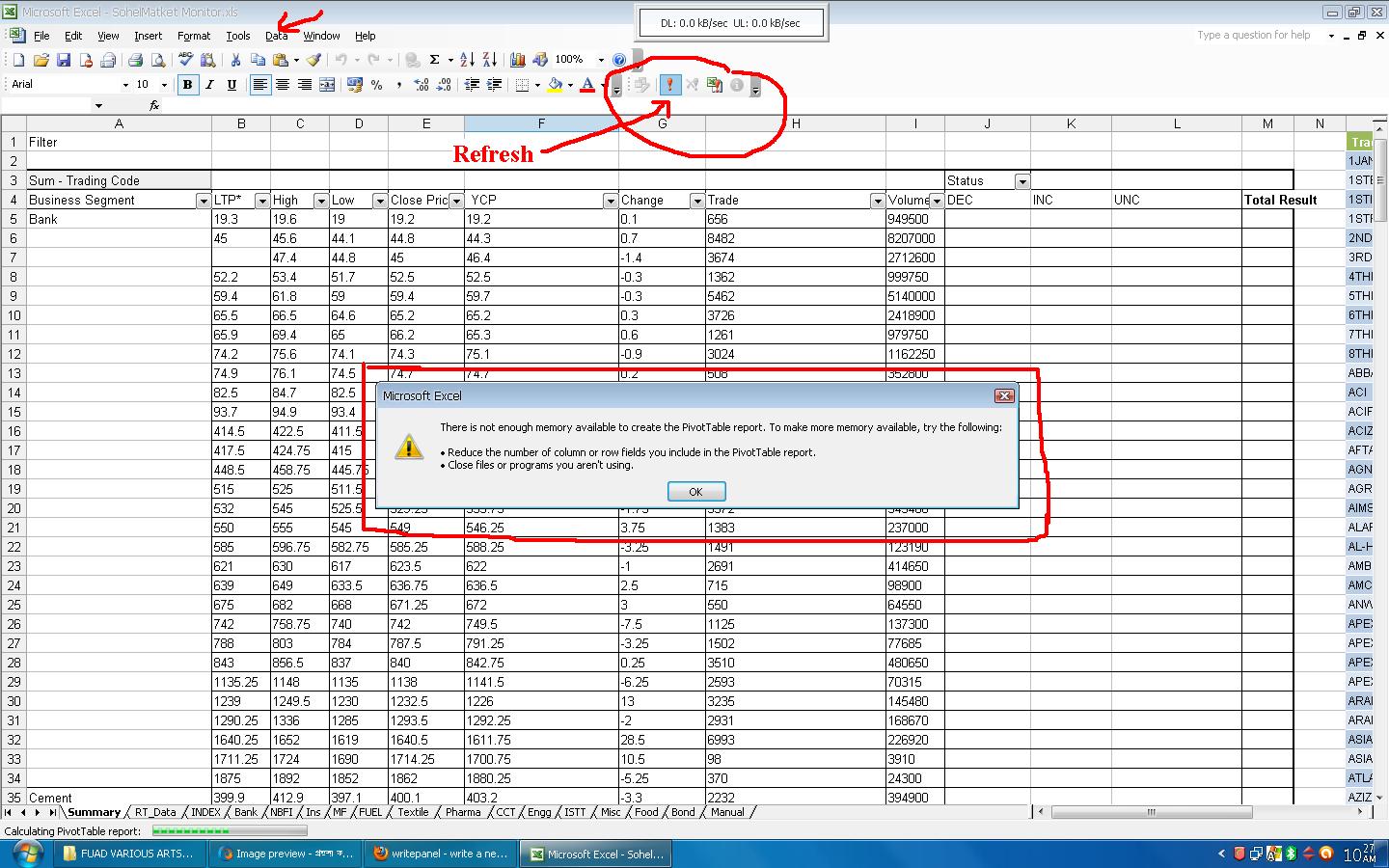The width and height of the screenshot is (1389, 868).
Task: Open the Zoom 100% dropdown
Action: tap(601, 60)
